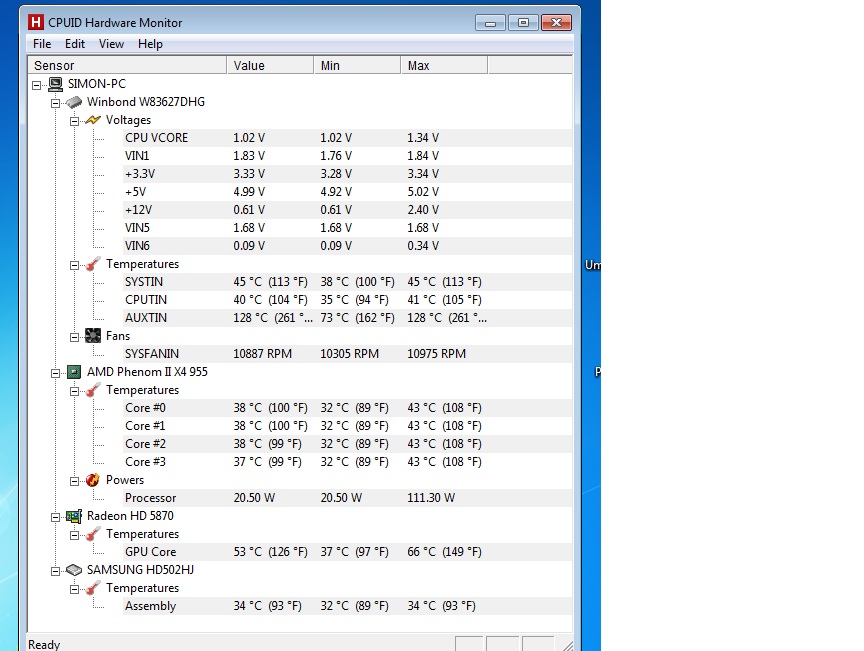
Task: Close the CPUID Hardware Monitor window
Action: point(556,23)
